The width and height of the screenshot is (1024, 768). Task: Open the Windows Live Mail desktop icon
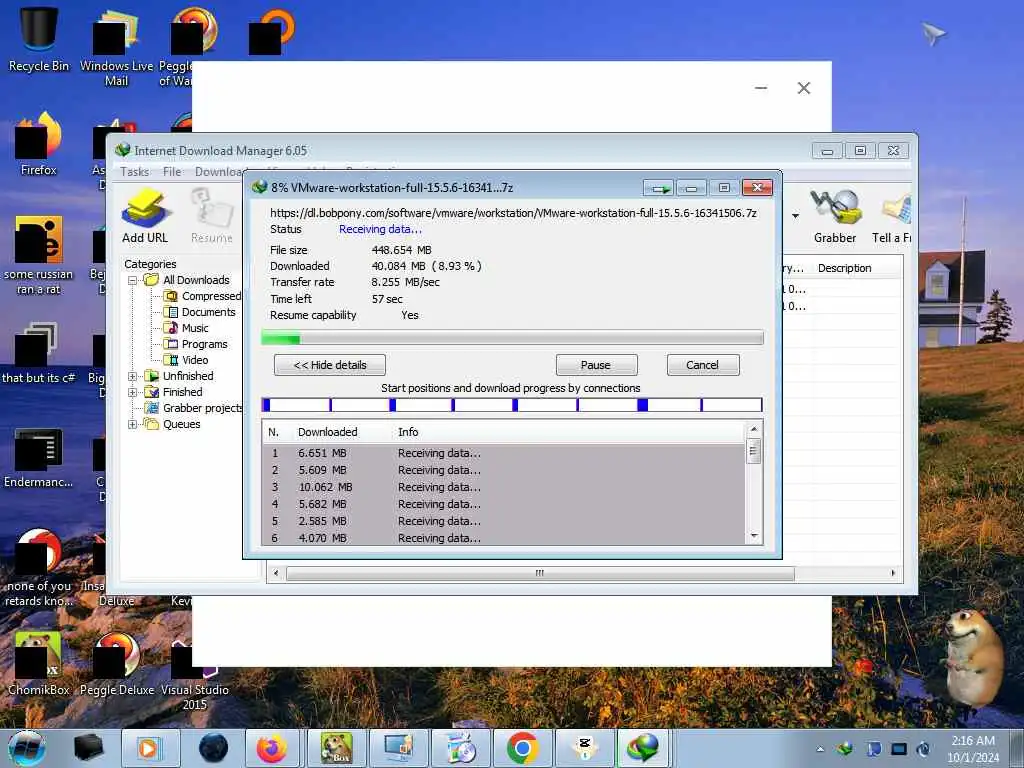click(116, 48)
